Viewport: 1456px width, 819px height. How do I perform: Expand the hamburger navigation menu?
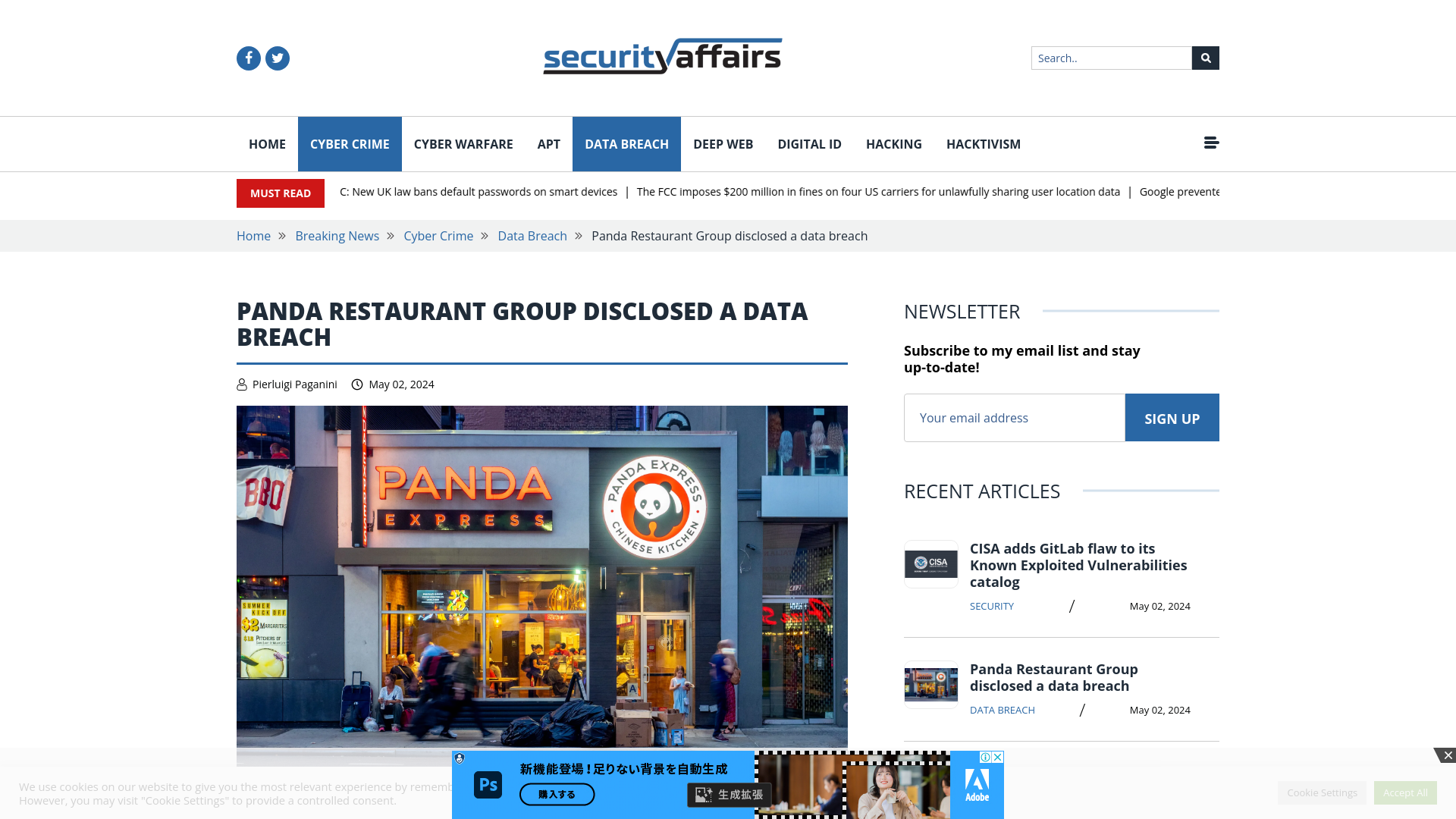tap(1211, 143)
